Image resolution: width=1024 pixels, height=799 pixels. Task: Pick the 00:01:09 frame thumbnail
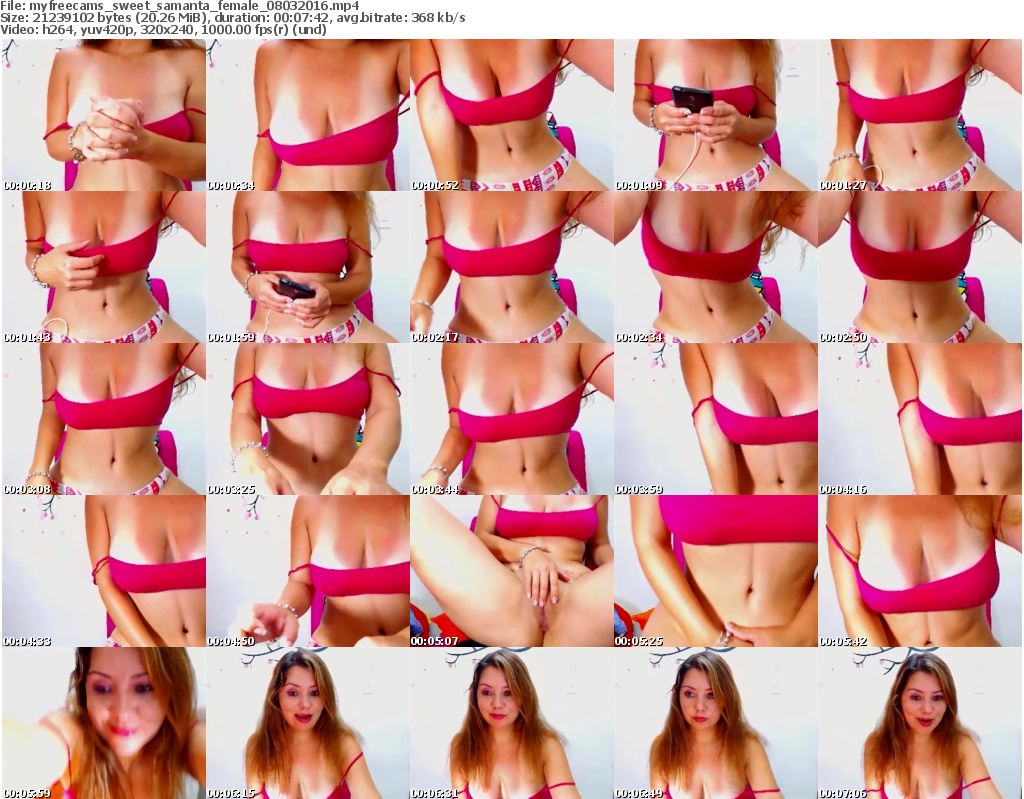click(x=716, y=115)
